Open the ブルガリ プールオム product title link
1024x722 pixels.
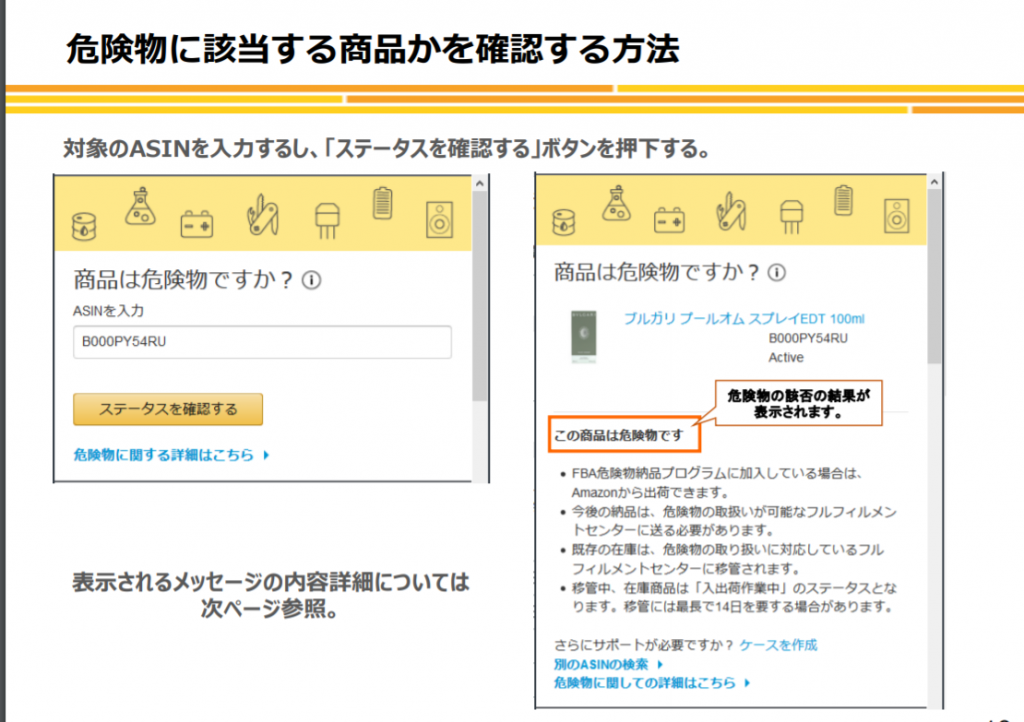[744, 319]
